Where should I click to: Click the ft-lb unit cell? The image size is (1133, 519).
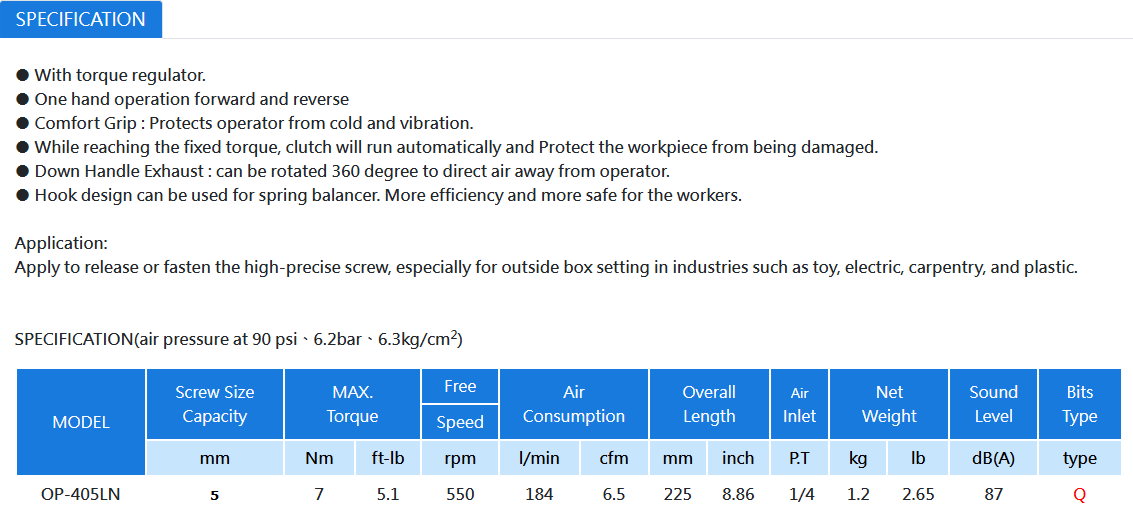[x=387, y=458]
